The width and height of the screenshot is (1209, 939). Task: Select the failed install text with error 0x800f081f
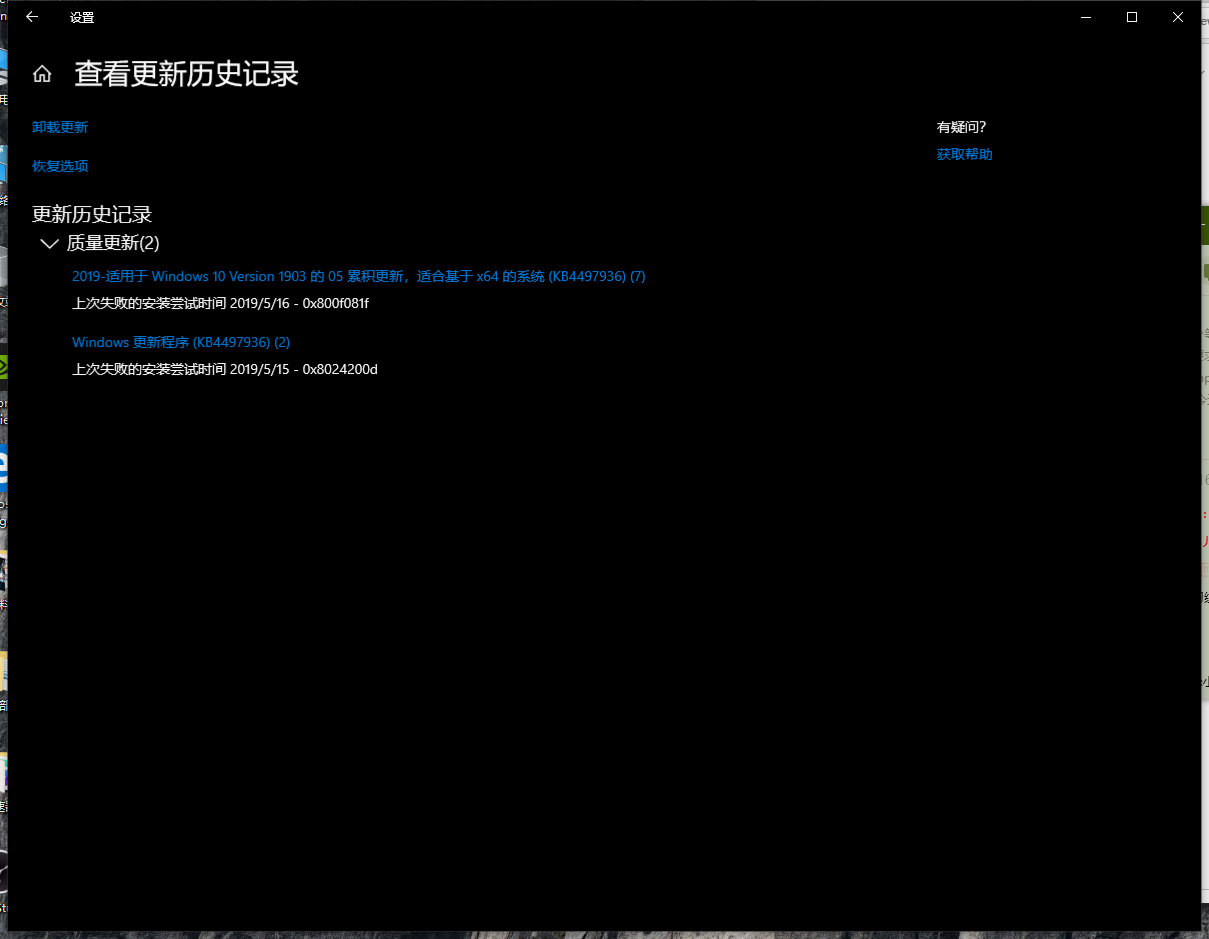click(220, 303)
